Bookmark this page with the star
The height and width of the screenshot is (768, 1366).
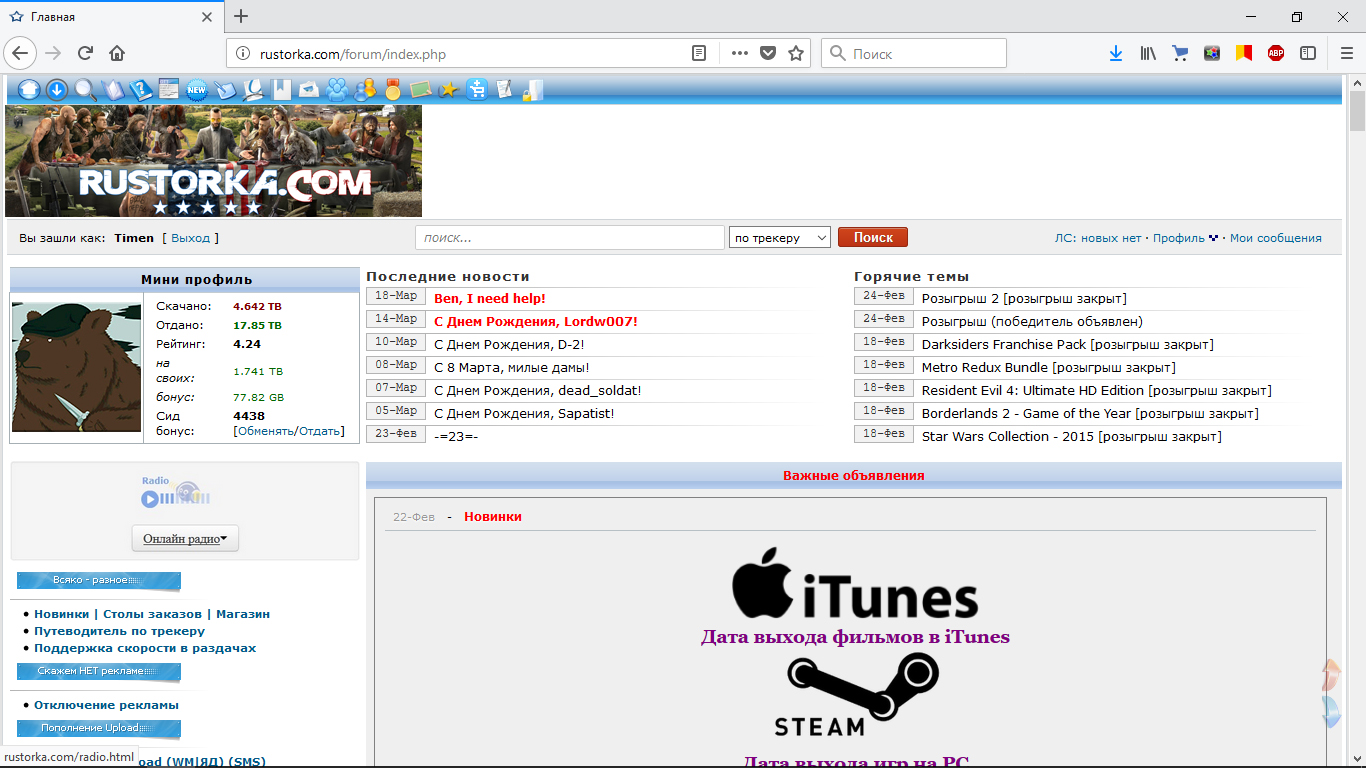pos(796,54)
